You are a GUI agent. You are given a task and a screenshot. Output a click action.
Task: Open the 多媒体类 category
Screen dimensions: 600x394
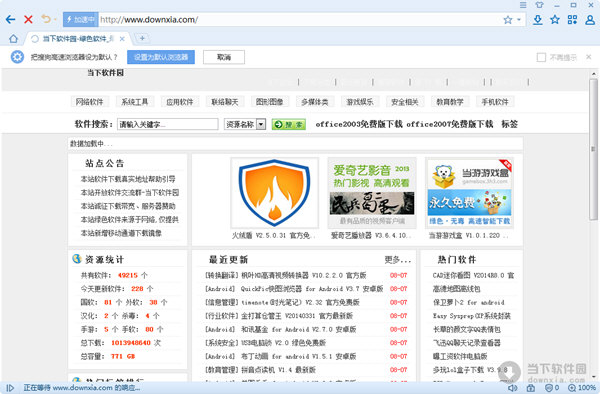[x=315, y=102]
